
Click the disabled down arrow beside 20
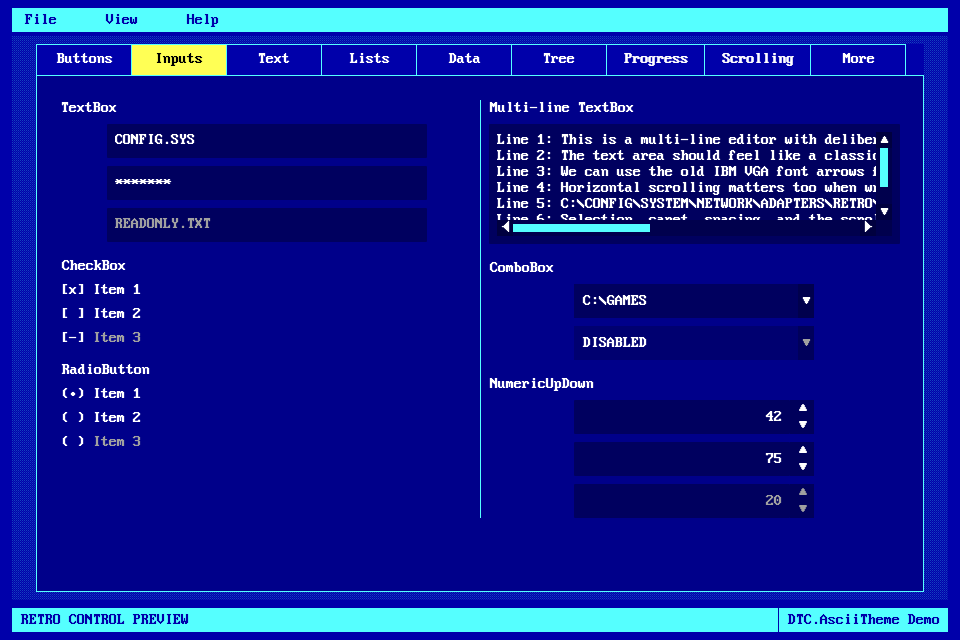(803, 508)
